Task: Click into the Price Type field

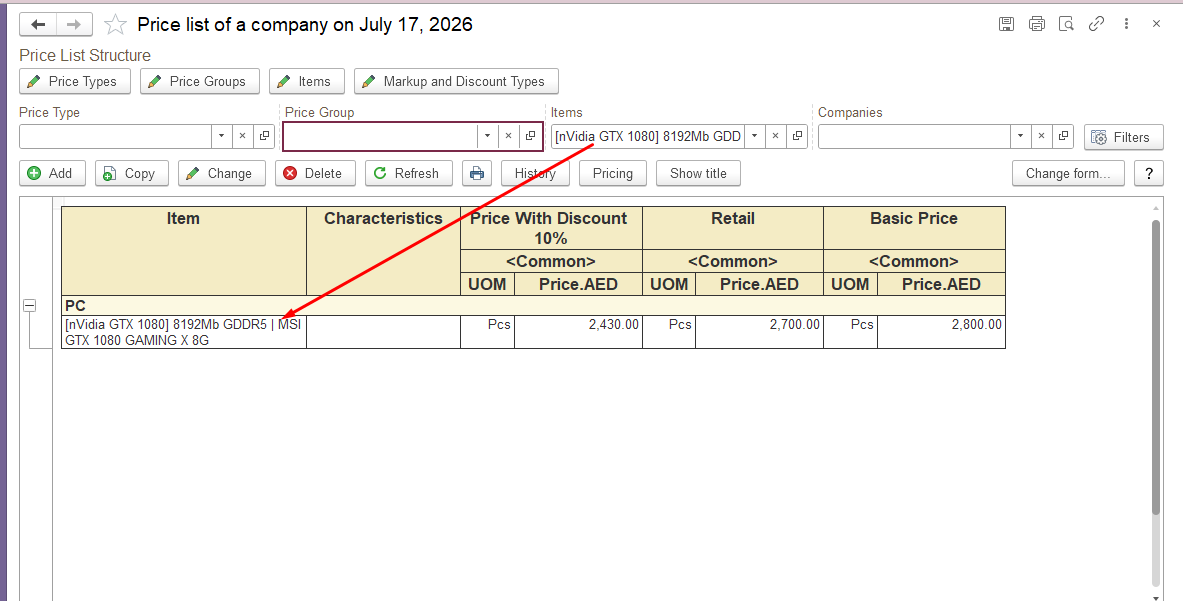Action: coord(115,136)
